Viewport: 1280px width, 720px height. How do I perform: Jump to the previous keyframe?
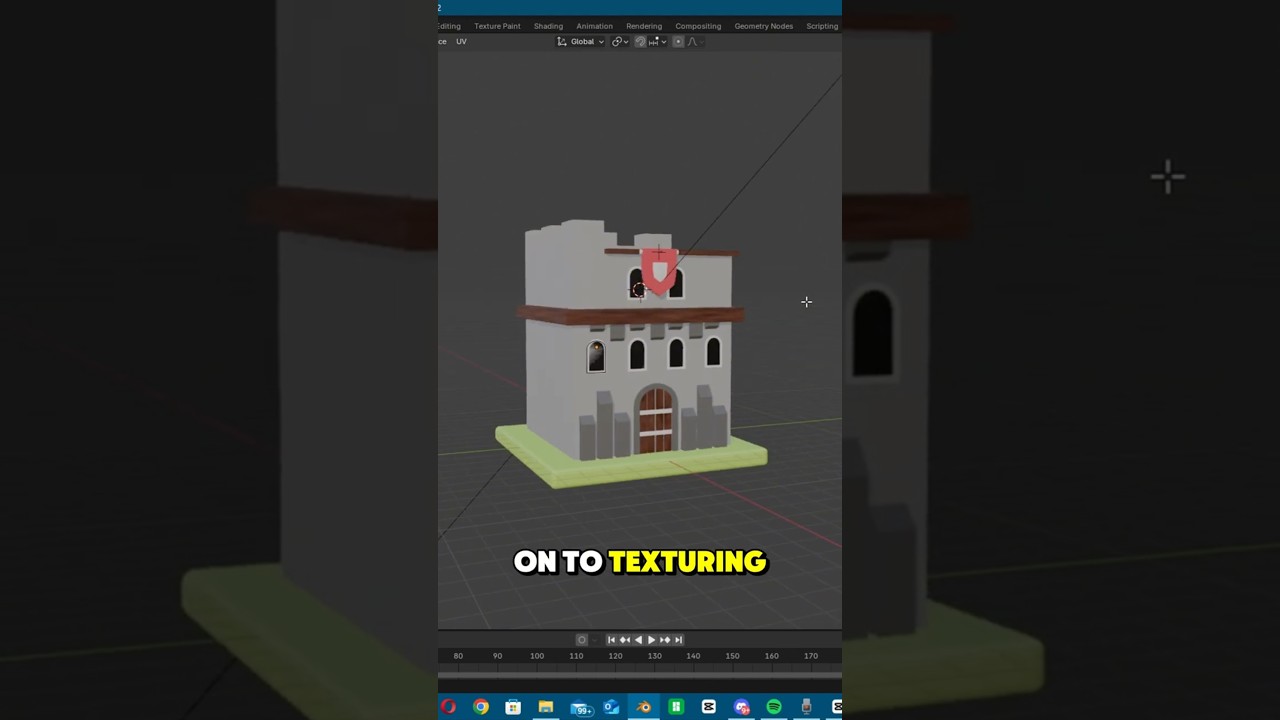click(625, 640)
